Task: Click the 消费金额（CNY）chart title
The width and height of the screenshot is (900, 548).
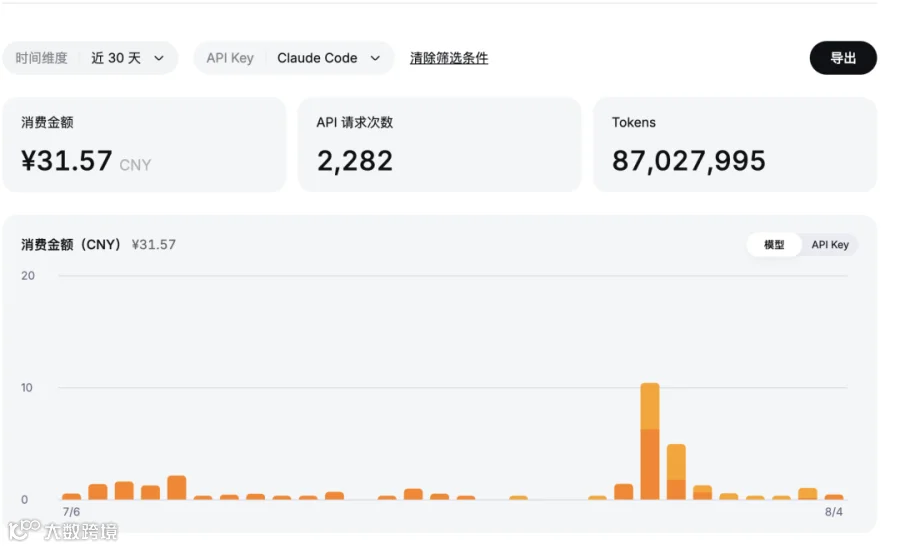Action: 71,245
